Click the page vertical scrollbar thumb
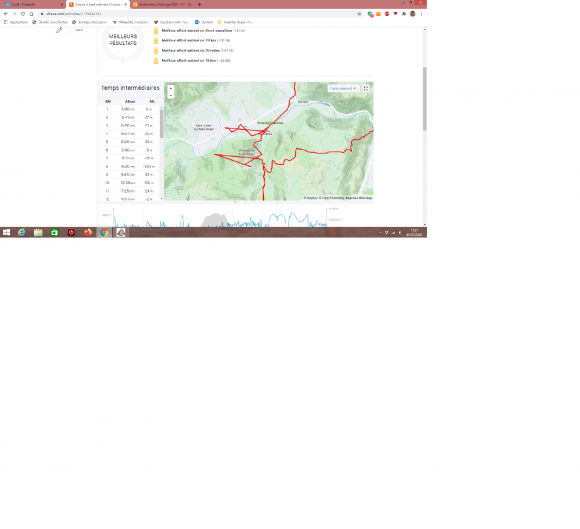 click(x=424, y=98)
